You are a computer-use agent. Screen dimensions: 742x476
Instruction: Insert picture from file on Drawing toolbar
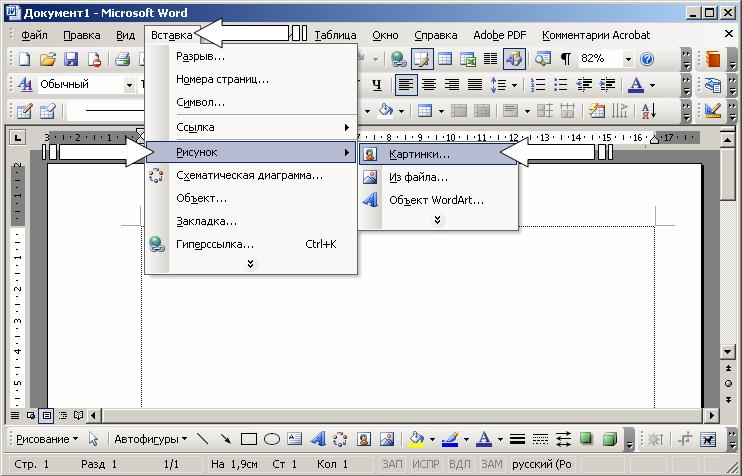[387, 439]
